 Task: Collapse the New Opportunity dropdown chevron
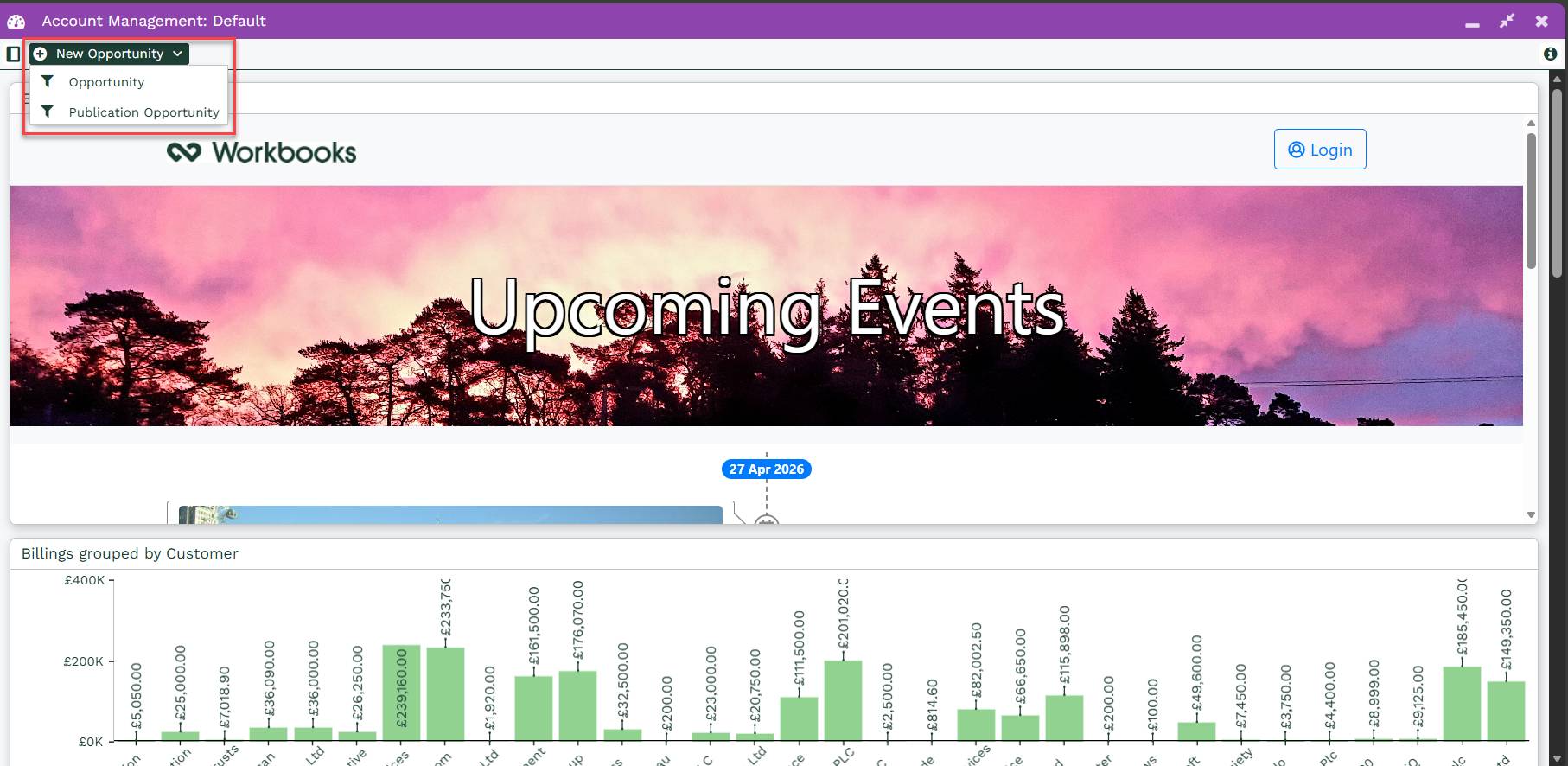(177, 54)
